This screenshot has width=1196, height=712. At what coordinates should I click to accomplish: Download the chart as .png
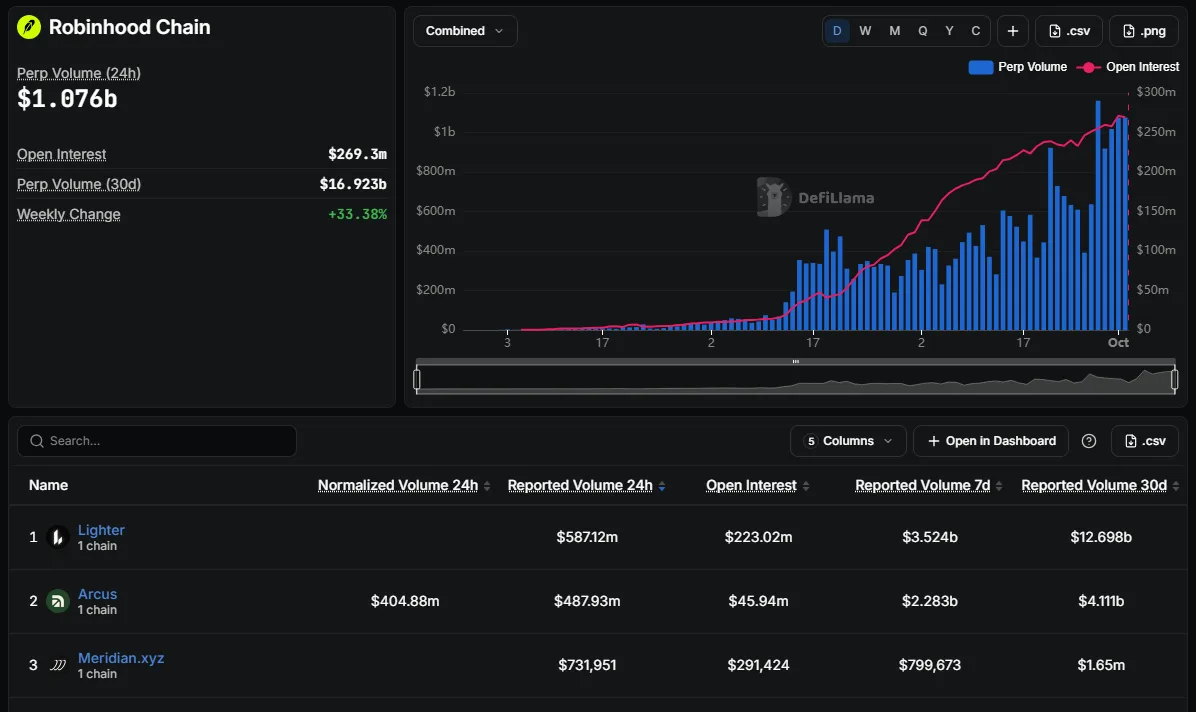click(1143, 31)
